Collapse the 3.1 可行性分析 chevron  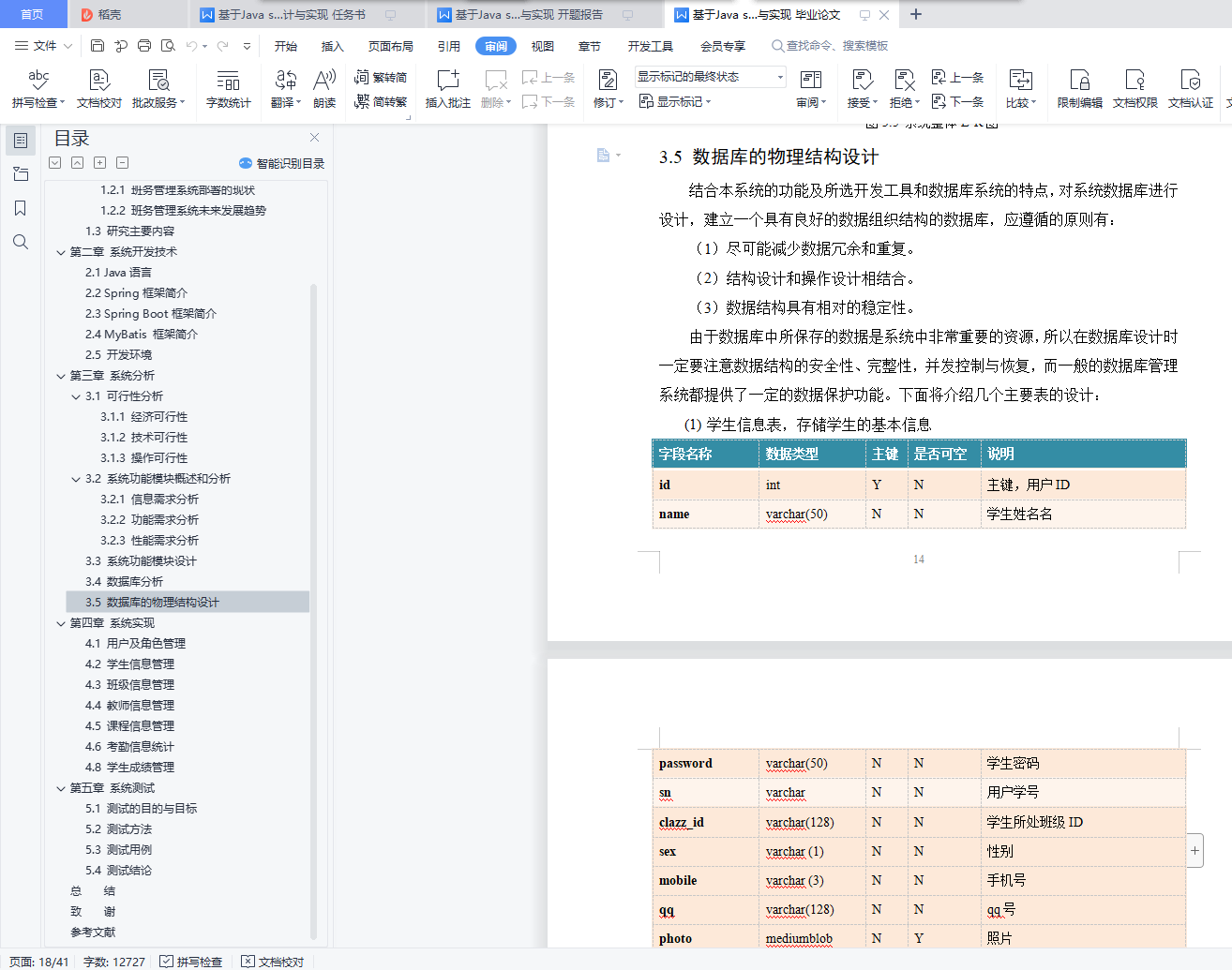pyautogui.click(x=76, y=396)
